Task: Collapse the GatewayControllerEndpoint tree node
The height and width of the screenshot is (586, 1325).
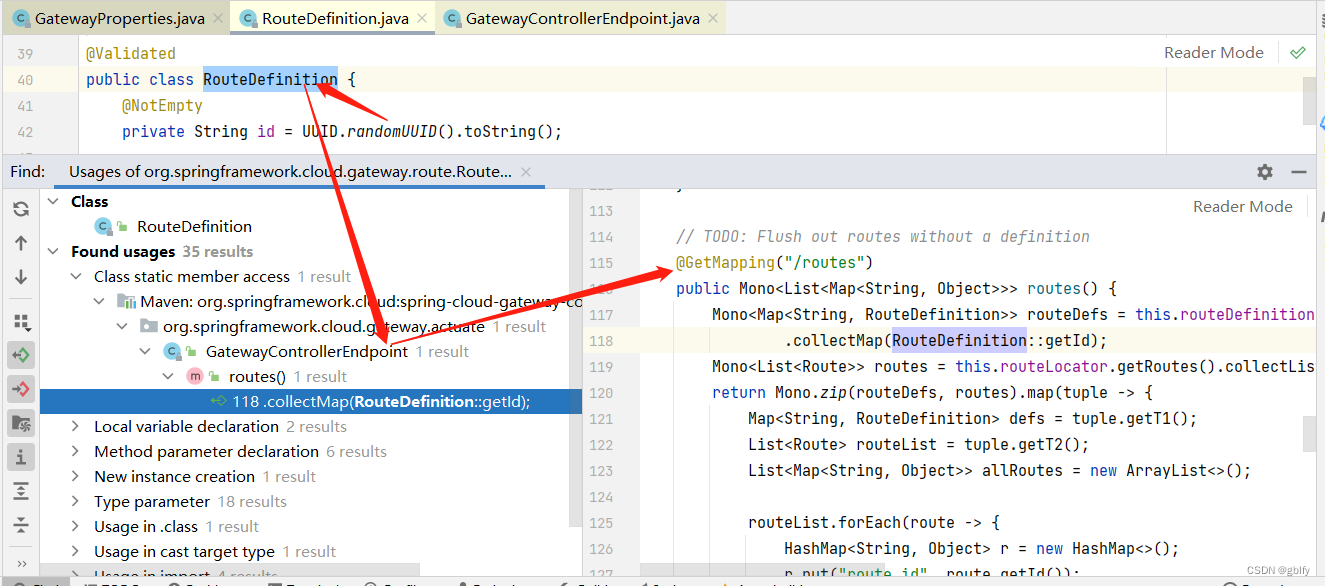Action: pyautogui.click(x=145, y=351)
